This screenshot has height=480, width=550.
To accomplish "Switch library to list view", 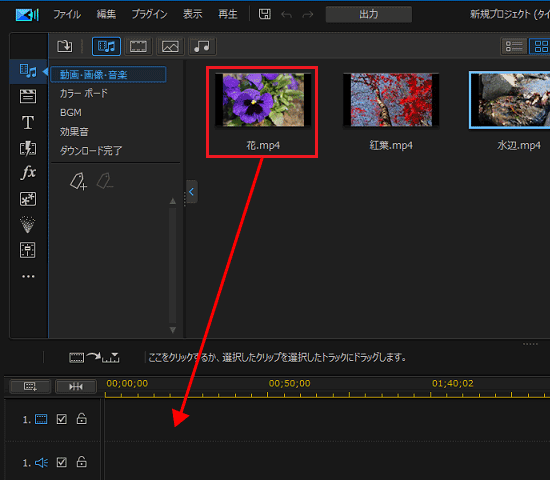I will click(514, 46).
